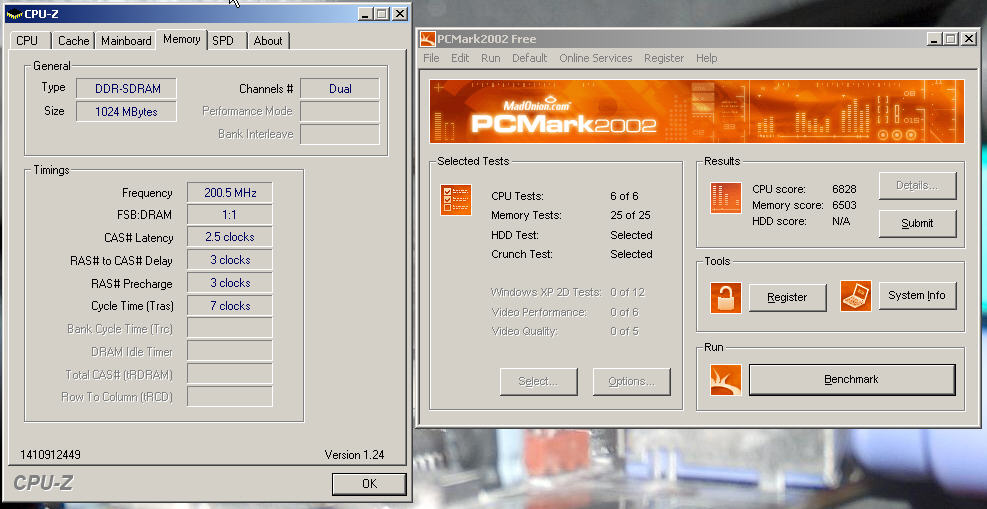
Task: Click the 1410912449 number in CPU-Z
Action: [50, 455]
